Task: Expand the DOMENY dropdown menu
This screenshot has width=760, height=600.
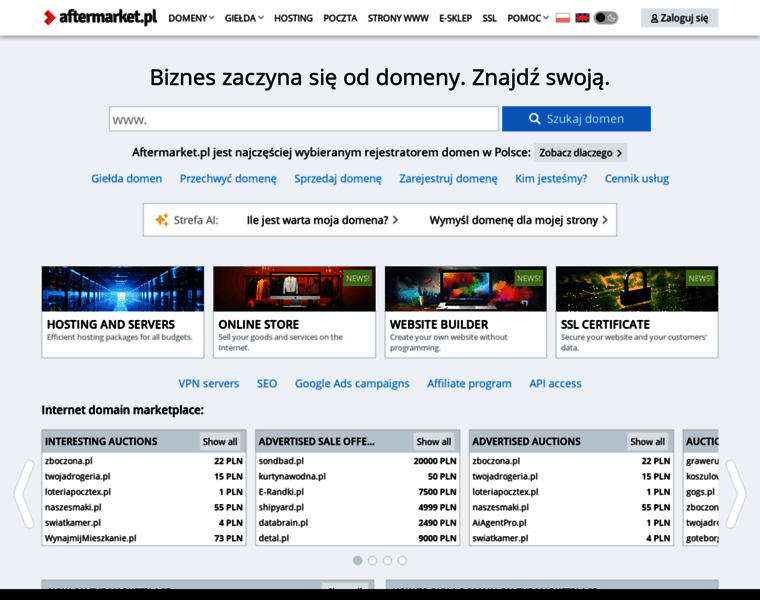Action: coord(191,18)
